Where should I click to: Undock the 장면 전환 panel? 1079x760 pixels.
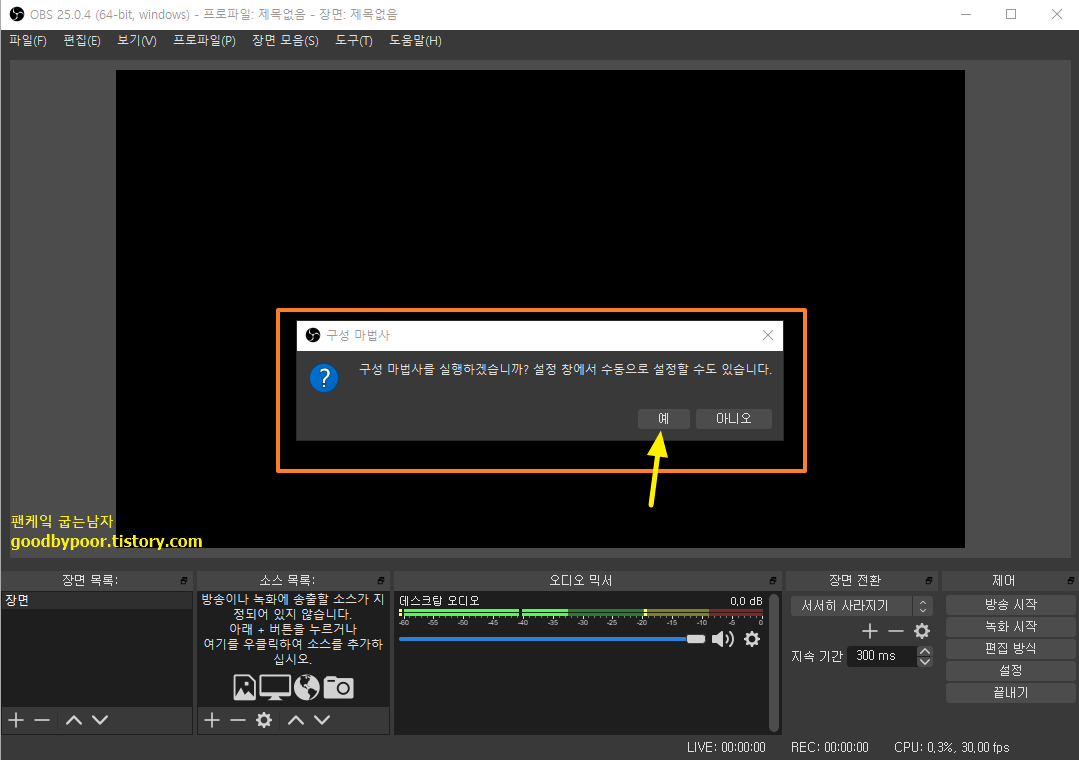[x=928, y=581]
